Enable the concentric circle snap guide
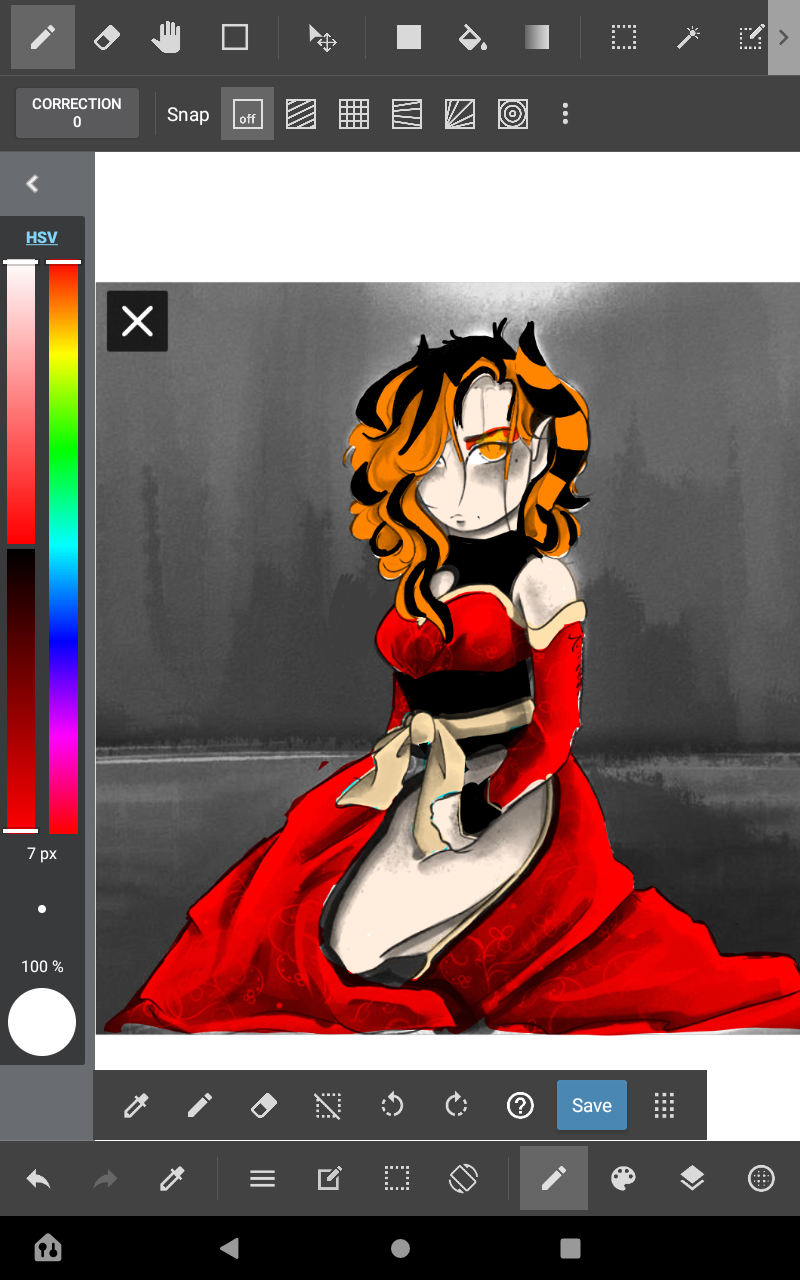Image resolution: width=800 pixels, height=1280 pixels. pos(513,114)
